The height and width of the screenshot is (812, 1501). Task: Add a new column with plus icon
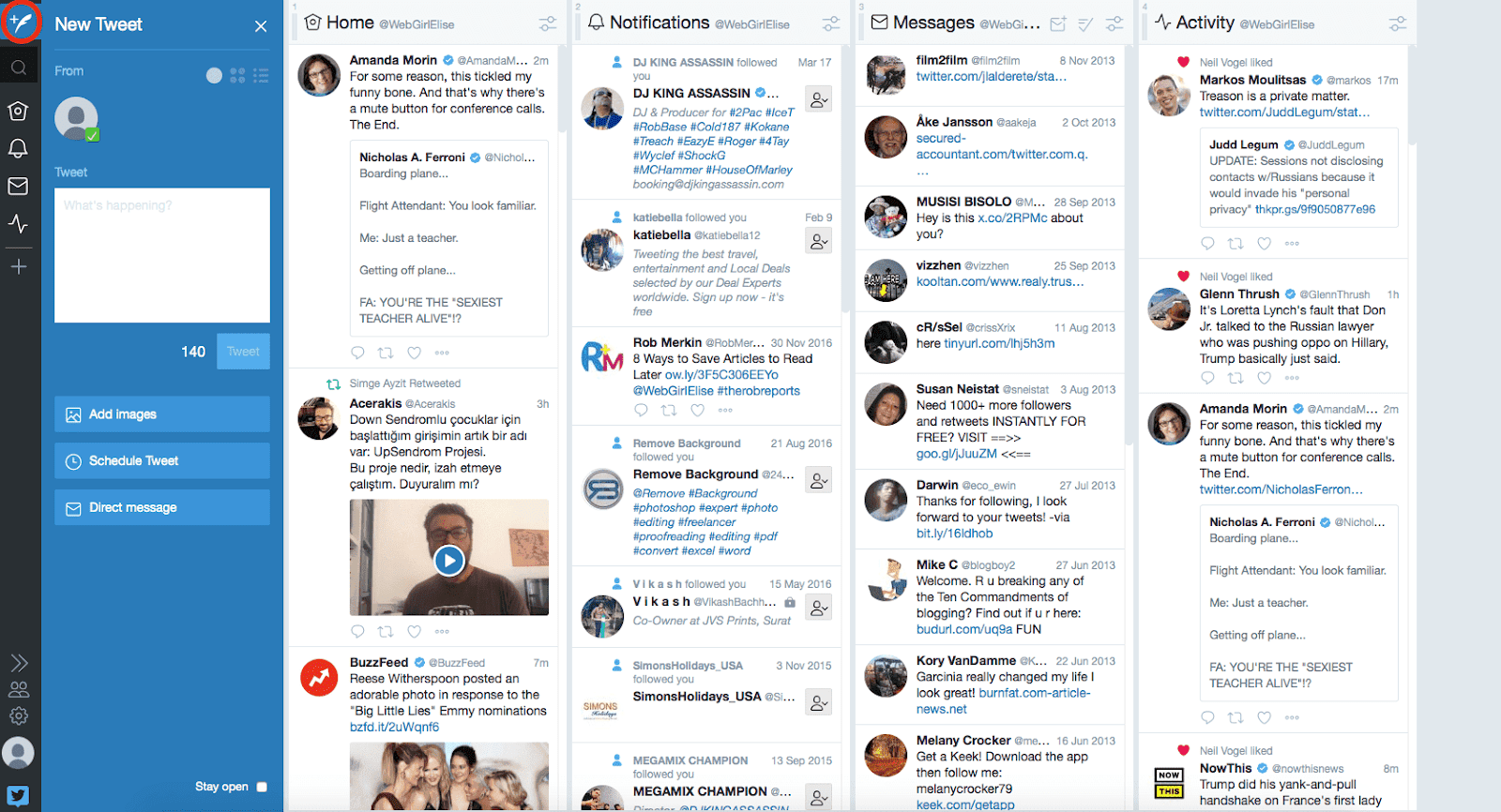tap(18, 266)
